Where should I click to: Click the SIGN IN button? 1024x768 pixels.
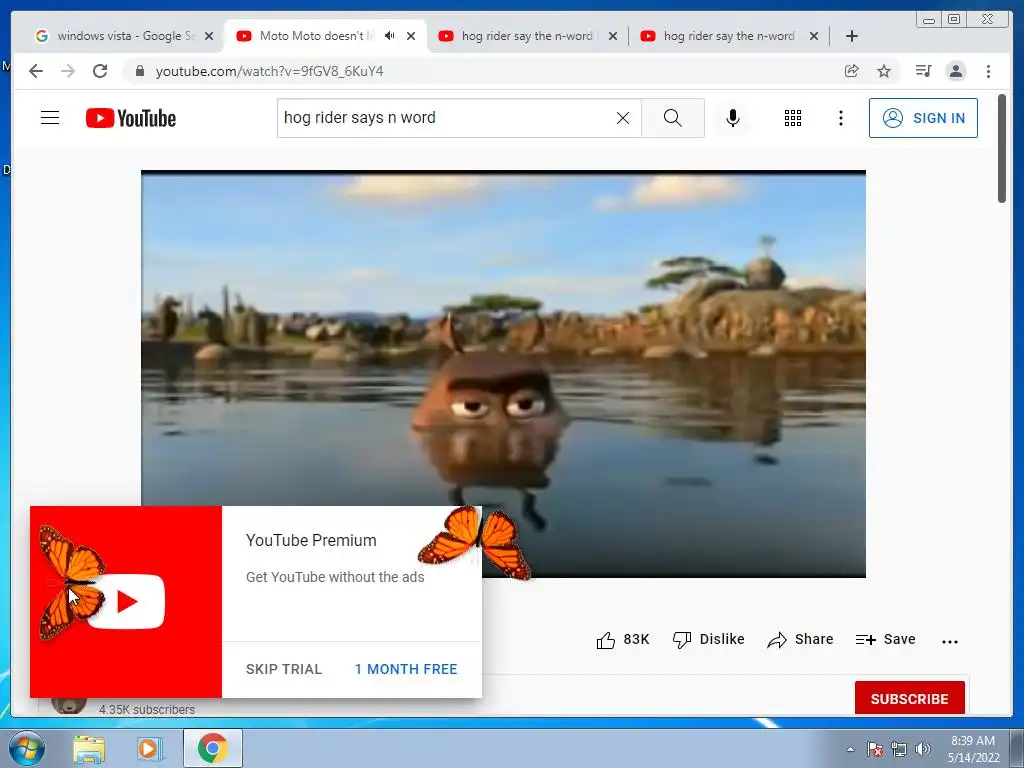point(923,118)
